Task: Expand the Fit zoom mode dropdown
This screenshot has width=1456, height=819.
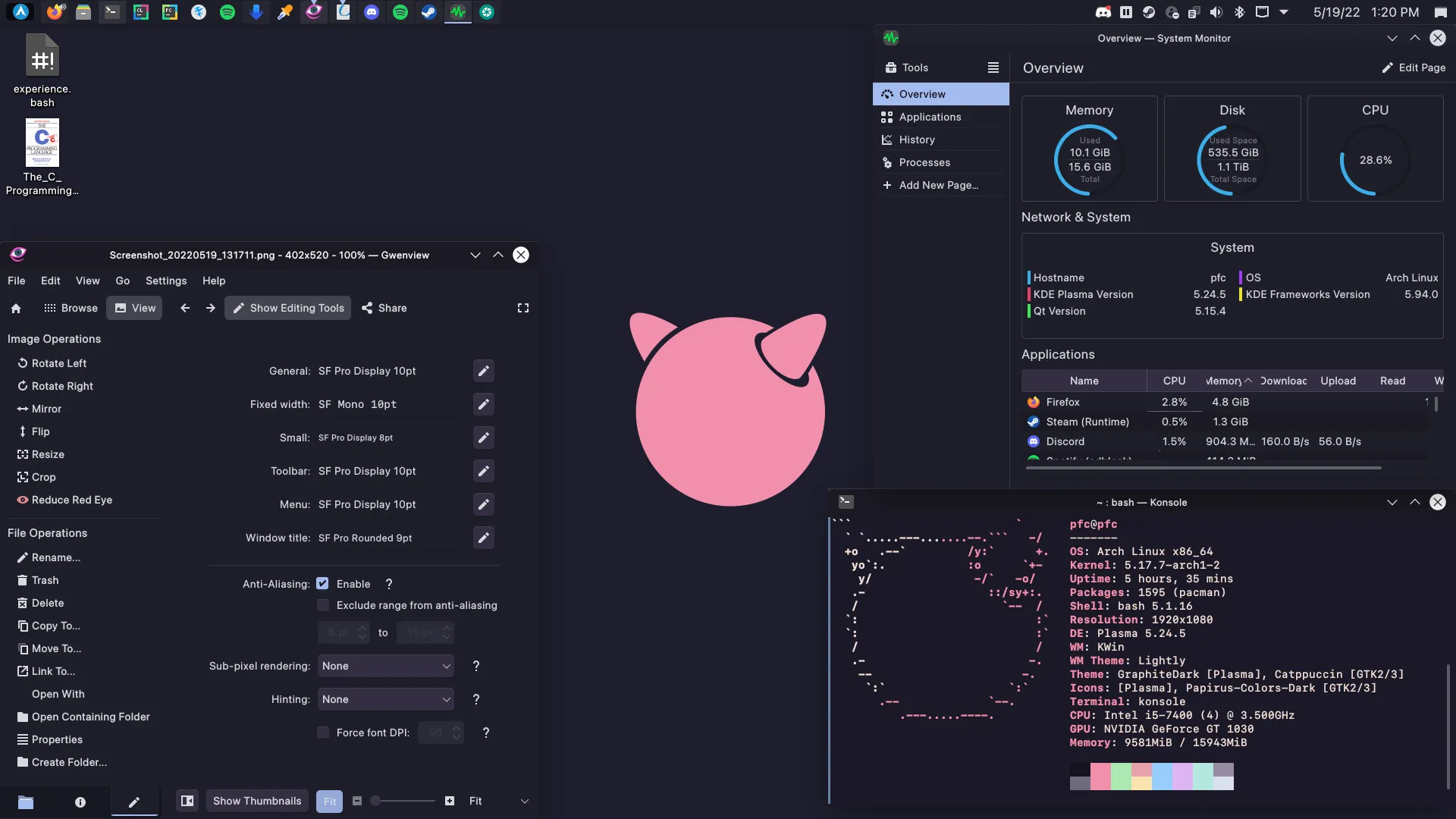Action: (524, 800)
